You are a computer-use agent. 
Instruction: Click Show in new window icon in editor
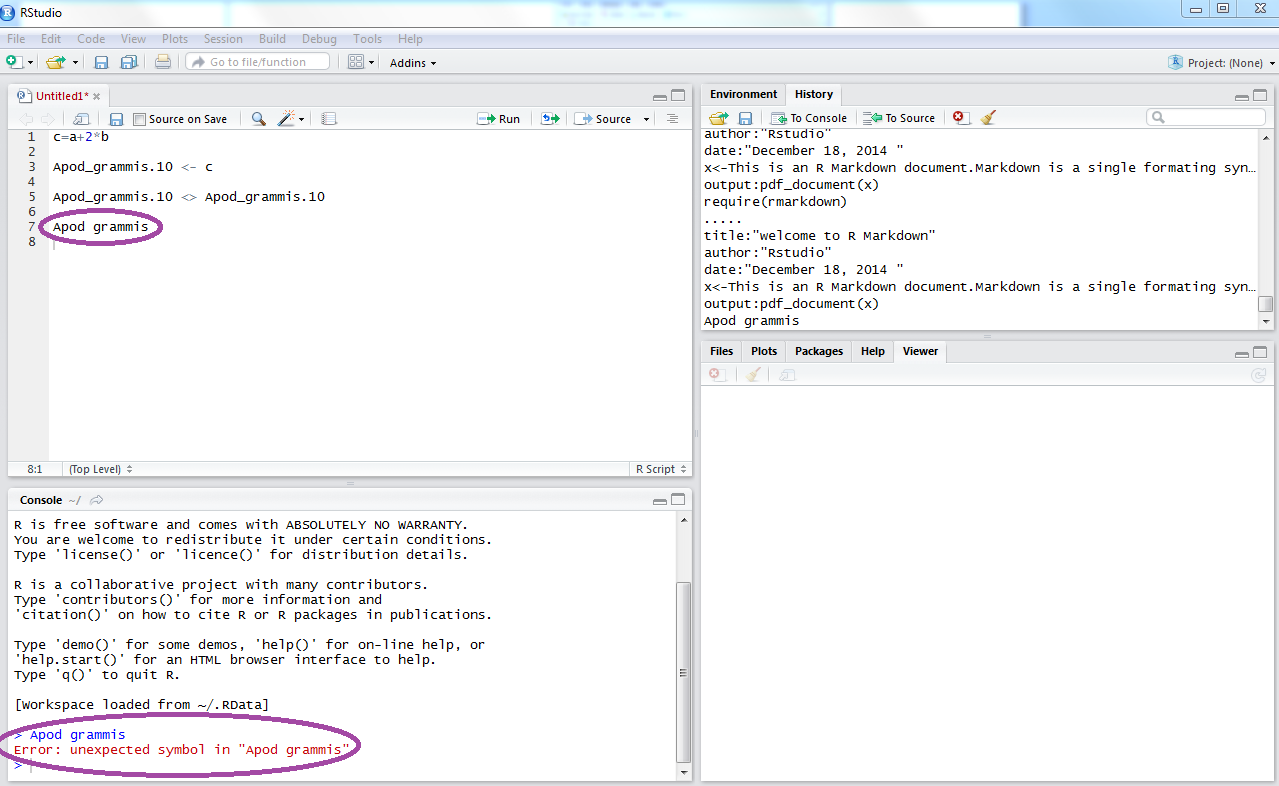(82, 119)
